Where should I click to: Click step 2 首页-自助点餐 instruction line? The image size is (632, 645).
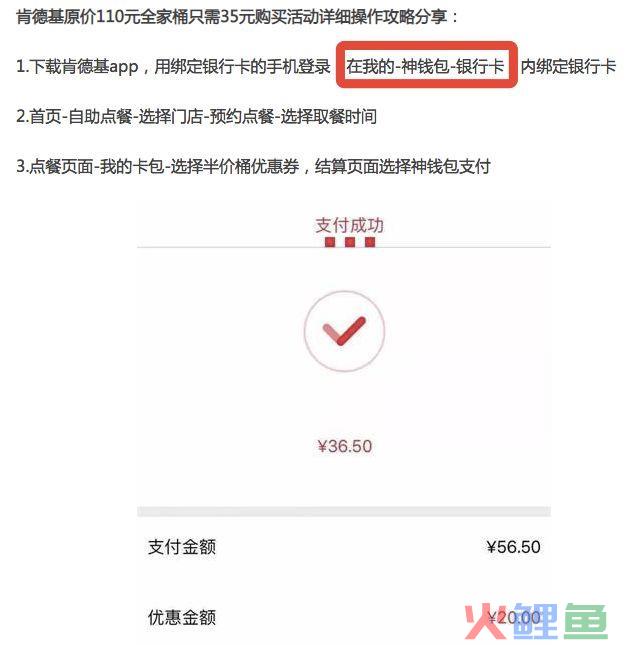196,116
